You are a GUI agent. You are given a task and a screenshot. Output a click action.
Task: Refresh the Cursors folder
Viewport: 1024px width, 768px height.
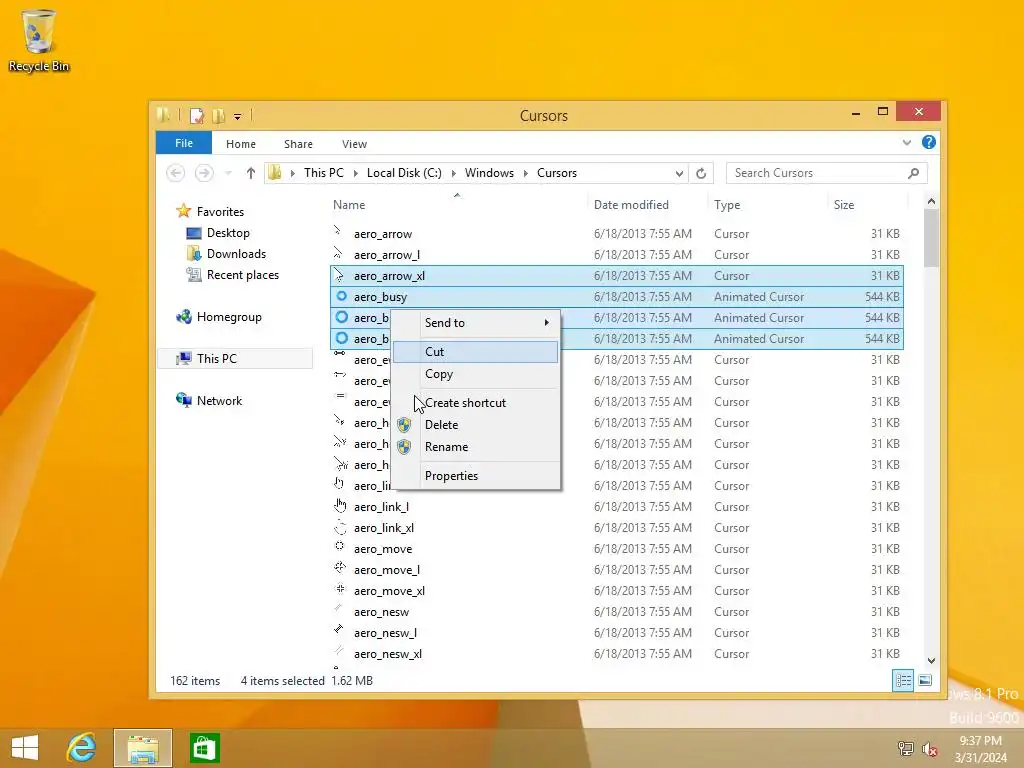(701, 173)
